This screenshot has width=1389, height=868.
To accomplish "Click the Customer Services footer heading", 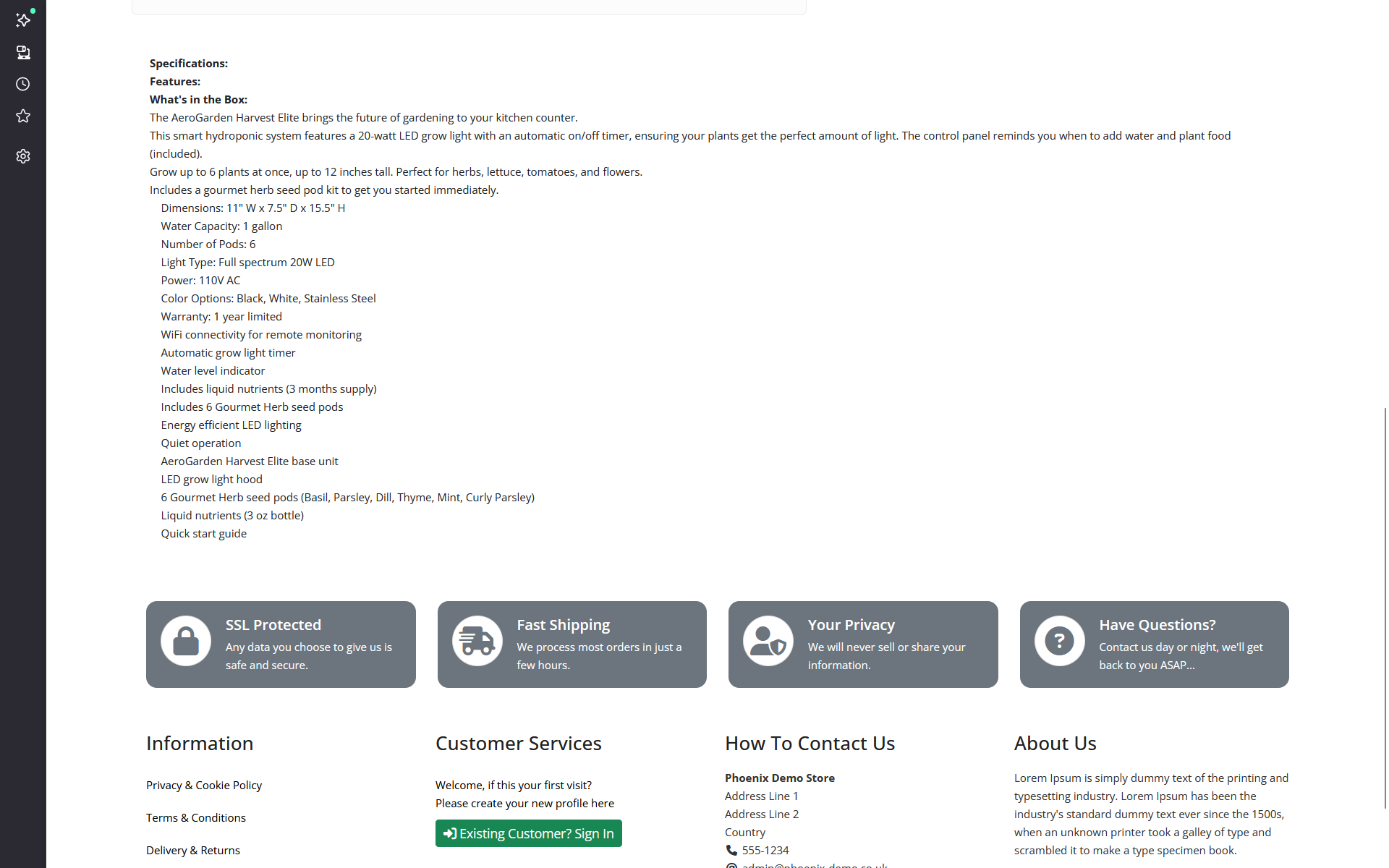I will click(x=519, y=744).
